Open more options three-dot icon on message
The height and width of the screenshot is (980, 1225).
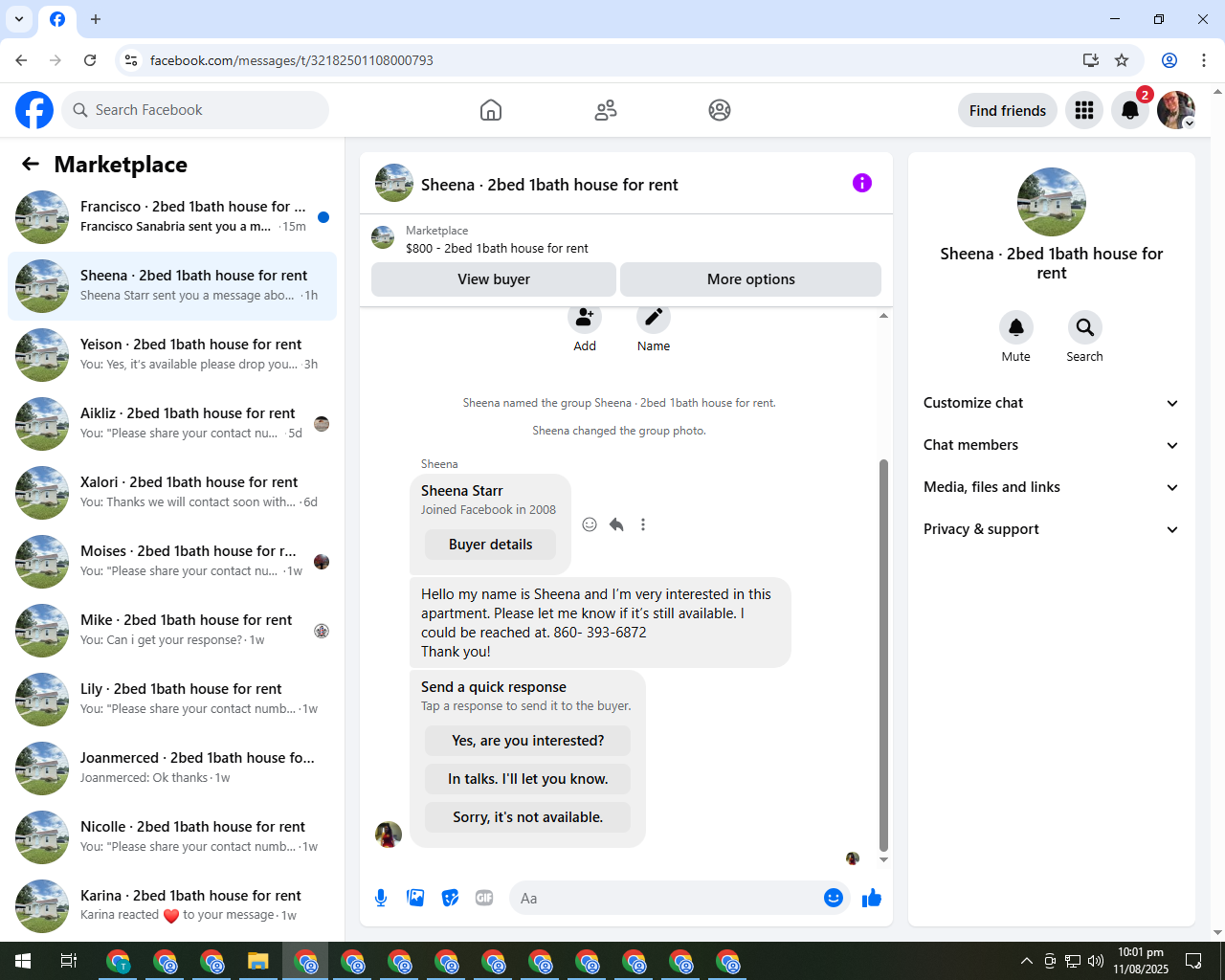click(643, 524)
